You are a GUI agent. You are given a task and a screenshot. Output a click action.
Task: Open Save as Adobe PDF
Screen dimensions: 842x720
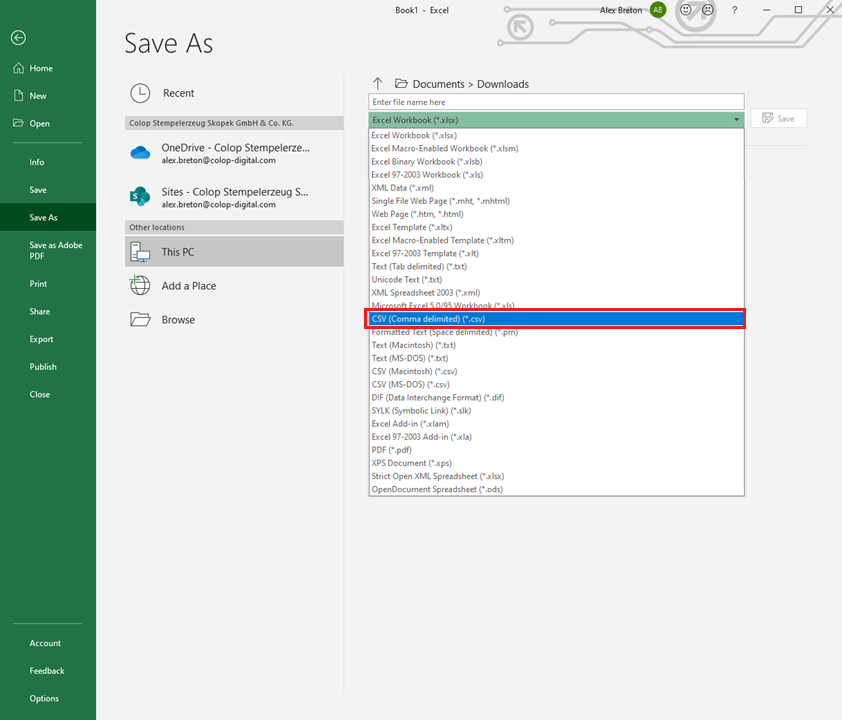(x=55, y=250)
